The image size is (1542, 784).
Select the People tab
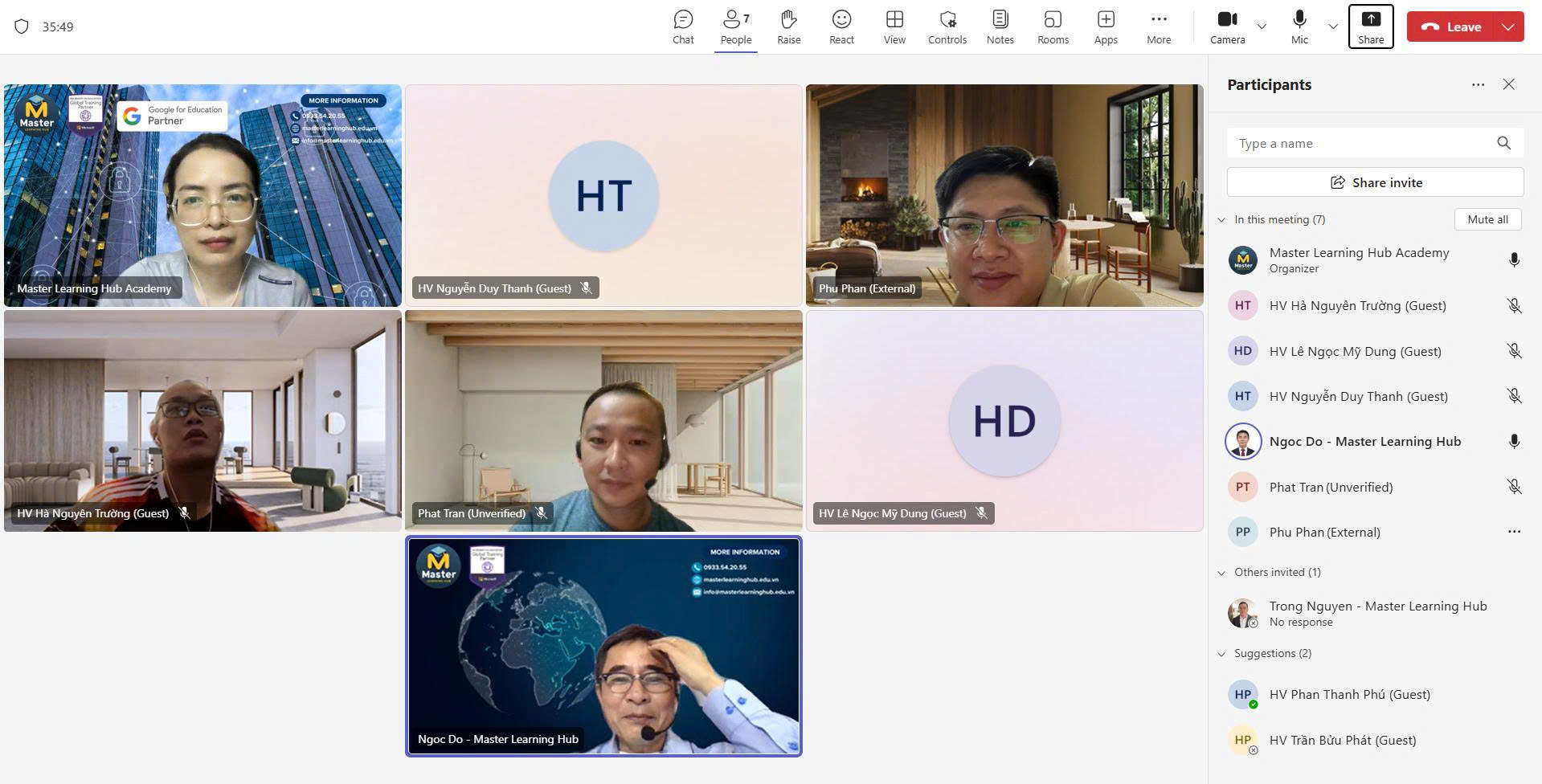click(735, 27)
